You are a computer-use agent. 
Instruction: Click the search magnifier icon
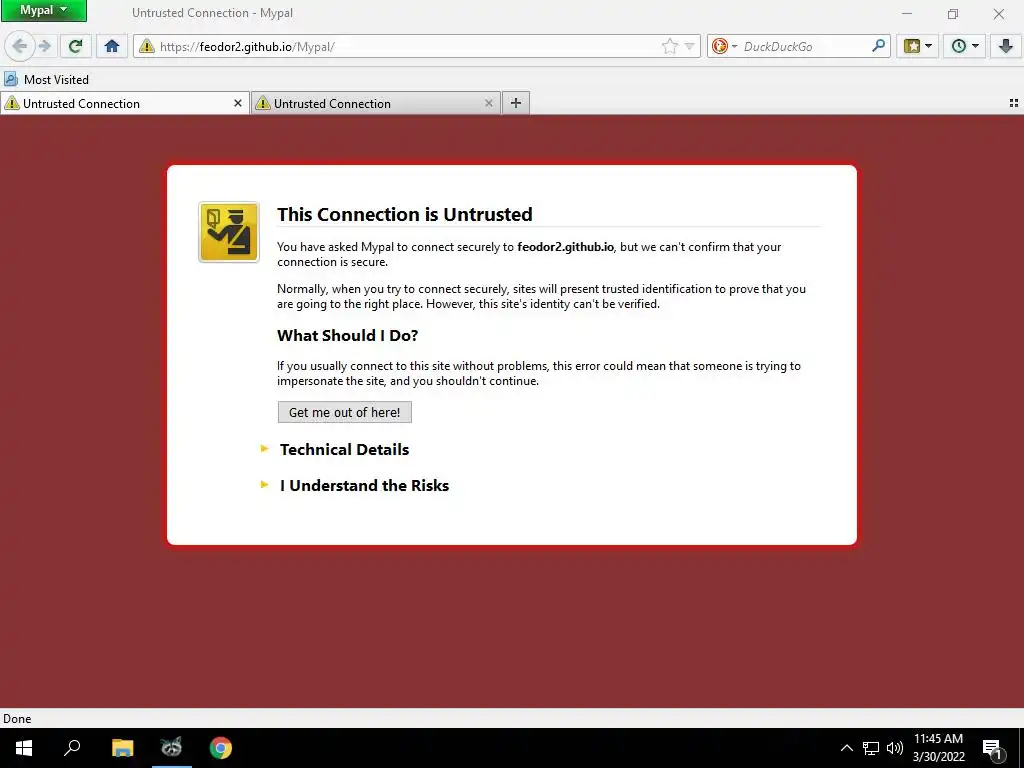[878, 46]
